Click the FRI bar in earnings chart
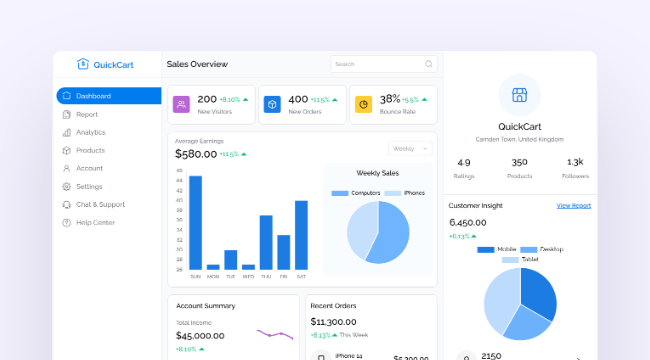 click(284, 253)
